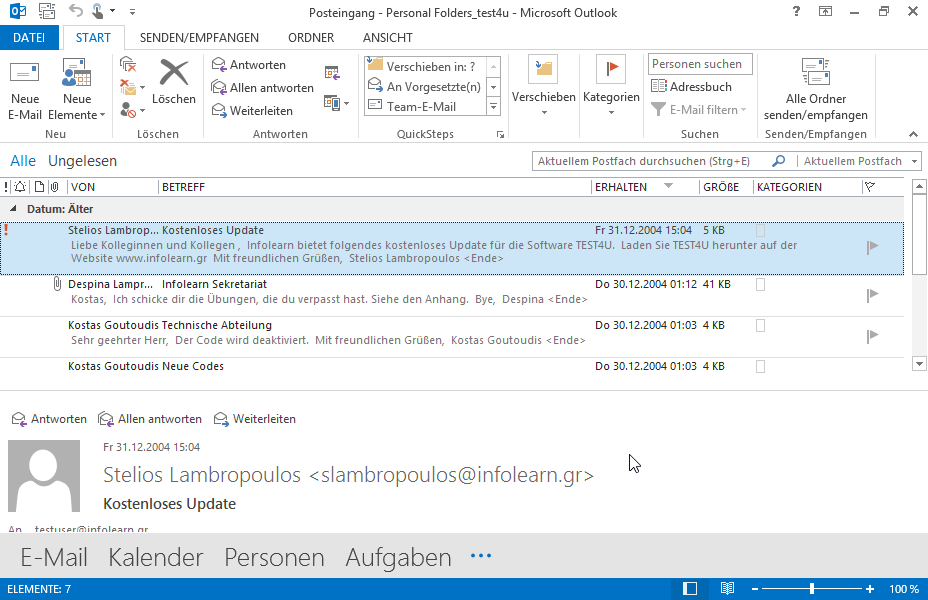The width and height of the screenshot is (928, 600).
Task: Open the Adressbuch
Action: tap(691, 86)
